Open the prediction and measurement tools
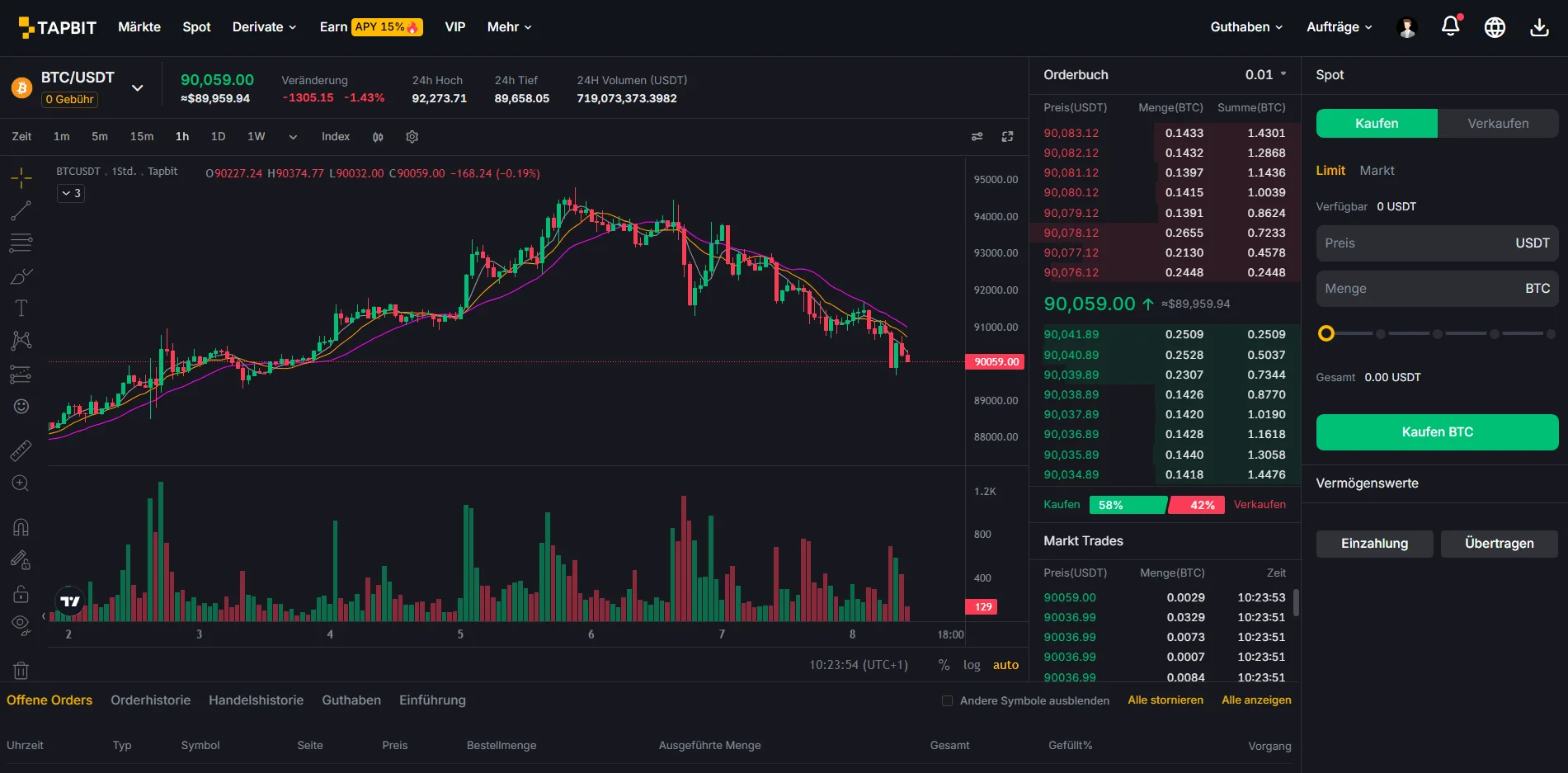 [21, 374]
